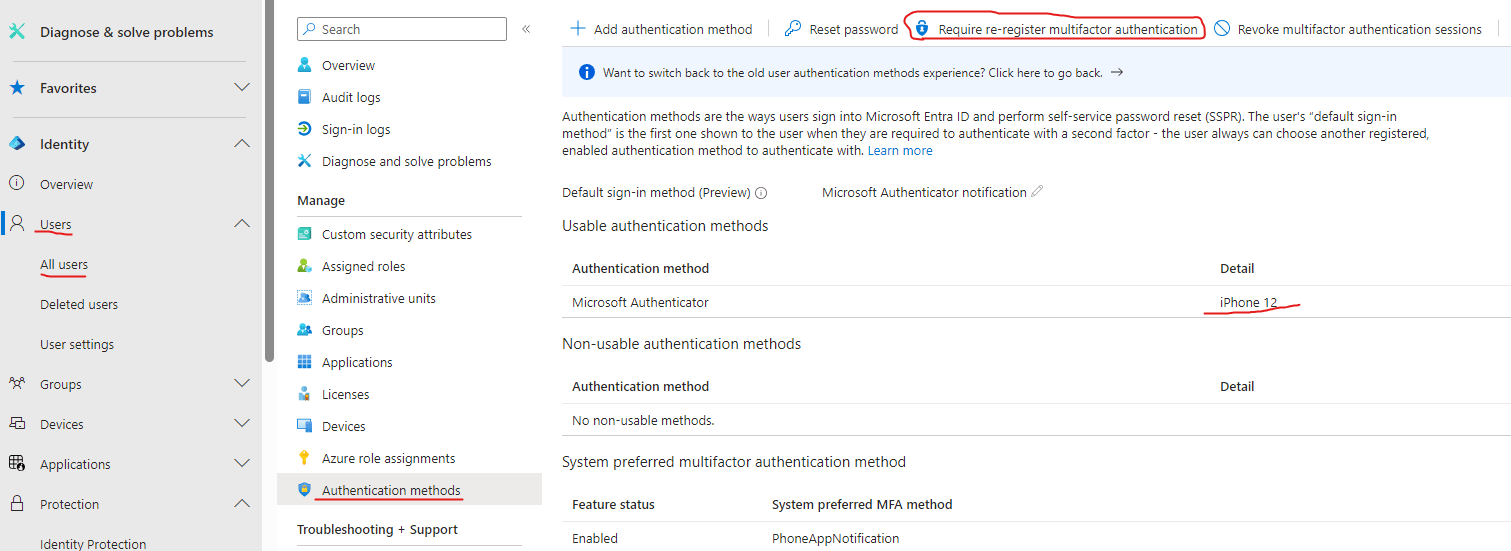
Task: Collapse the Users section chevron
Action: click(x=242, y=224)
